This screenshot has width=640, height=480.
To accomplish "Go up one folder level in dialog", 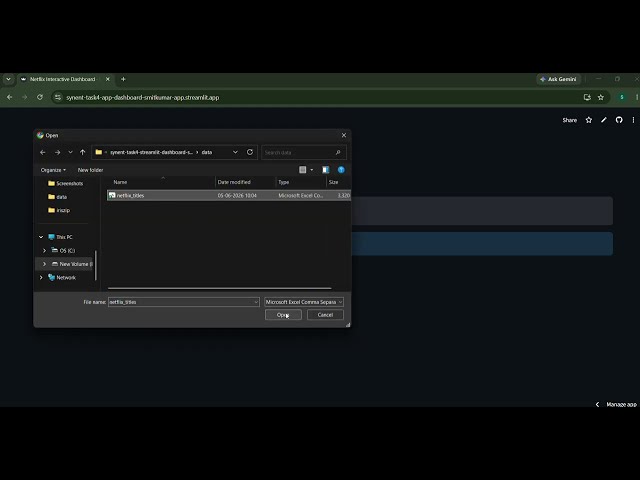I will [82, 152].
